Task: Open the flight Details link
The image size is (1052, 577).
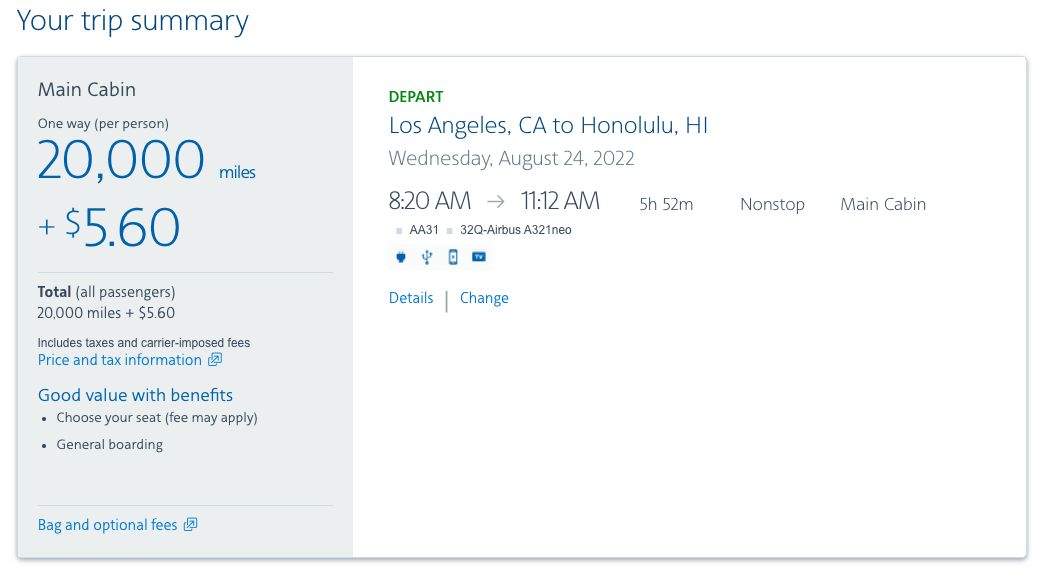Action: click(x=411, y=298)
